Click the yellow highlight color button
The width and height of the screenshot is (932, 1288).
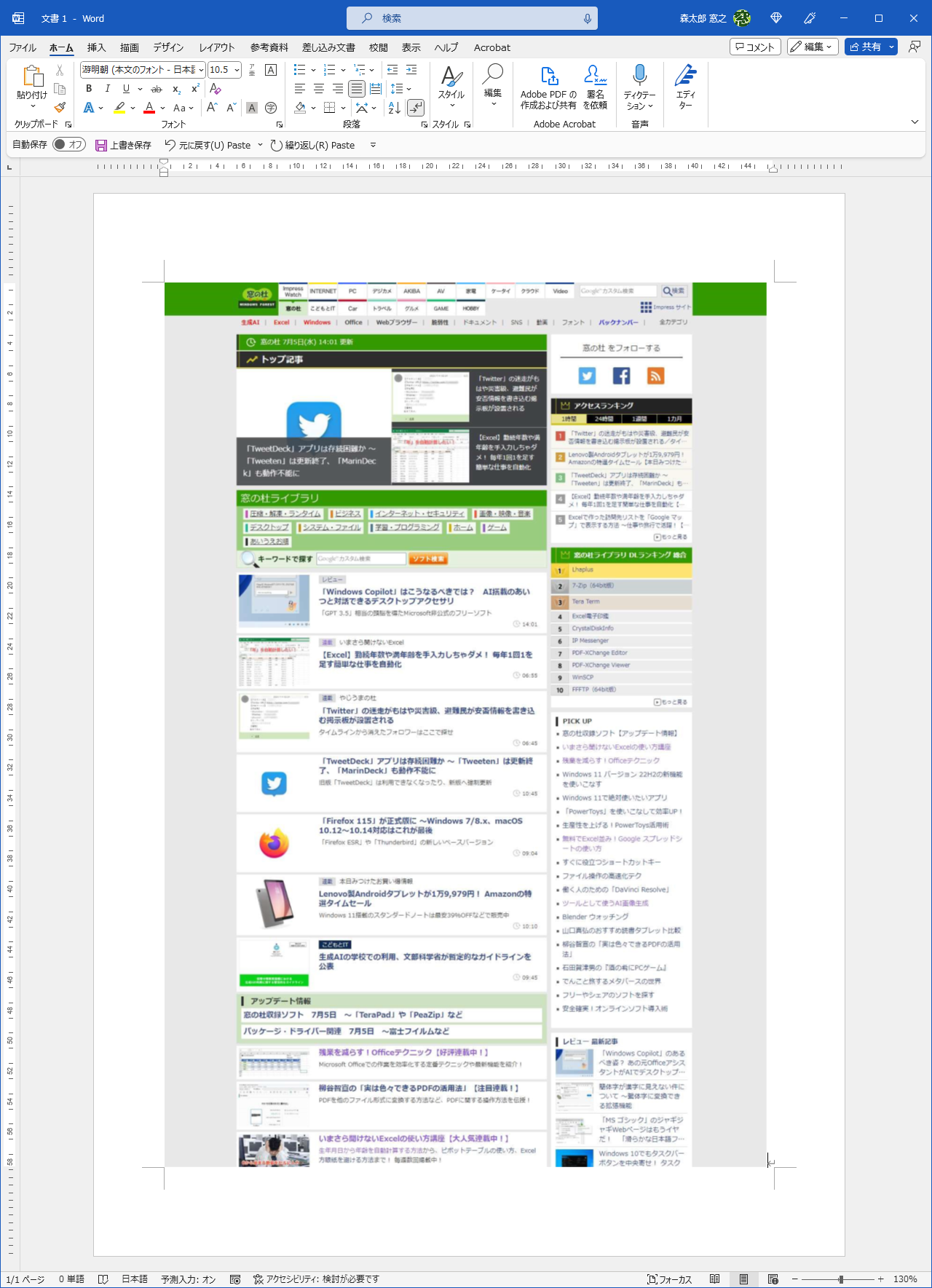point(119,108)
